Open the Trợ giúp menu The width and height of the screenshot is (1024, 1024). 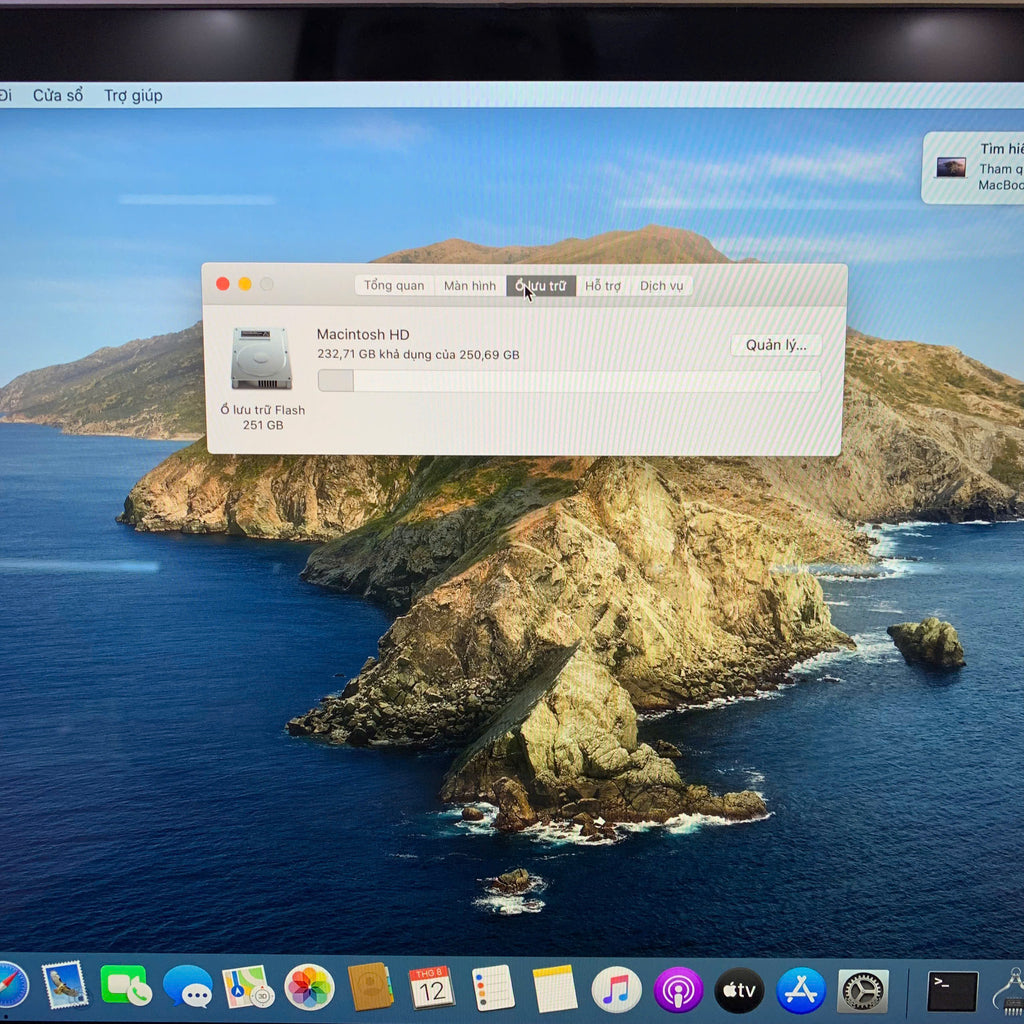point(133,95)
